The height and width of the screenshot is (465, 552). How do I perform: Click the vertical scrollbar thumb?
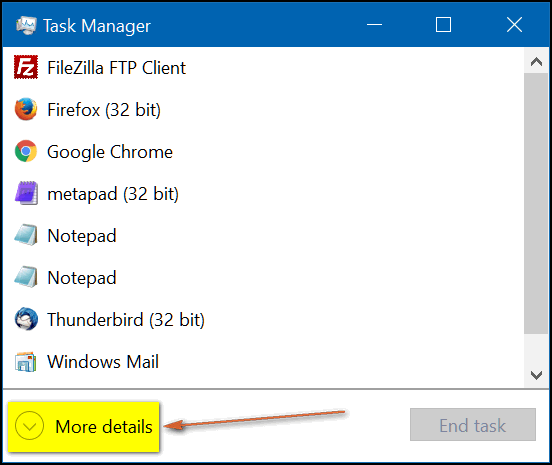coord(536,203)
